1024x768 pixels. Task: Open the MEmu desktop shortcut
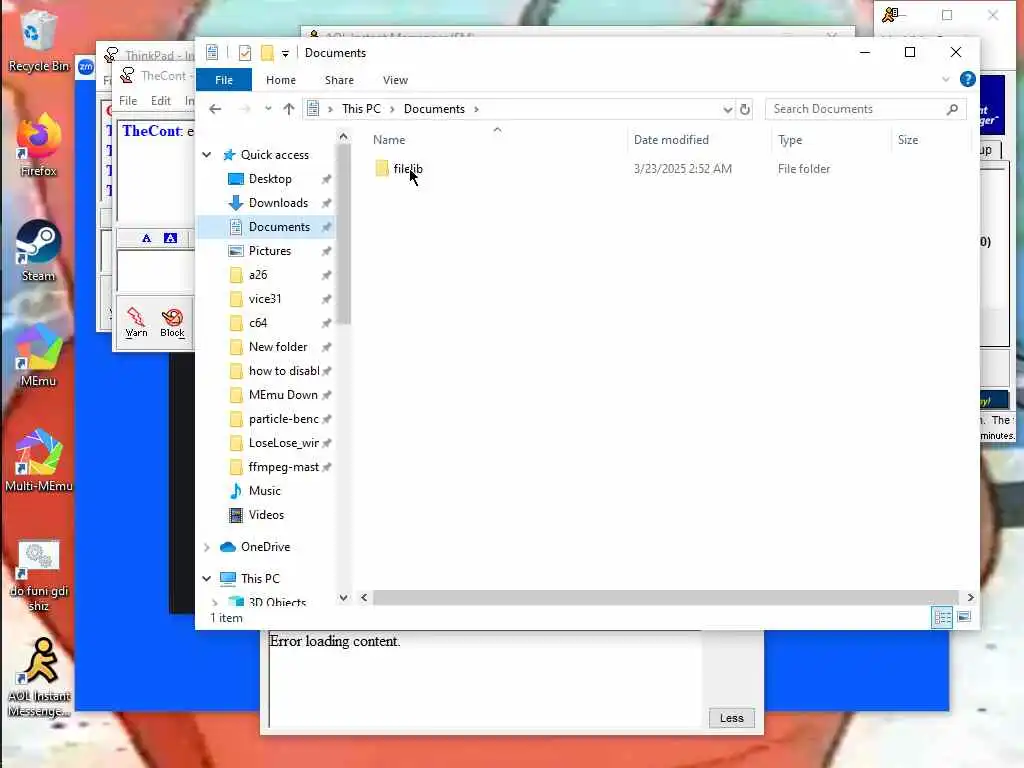(38, 356)
